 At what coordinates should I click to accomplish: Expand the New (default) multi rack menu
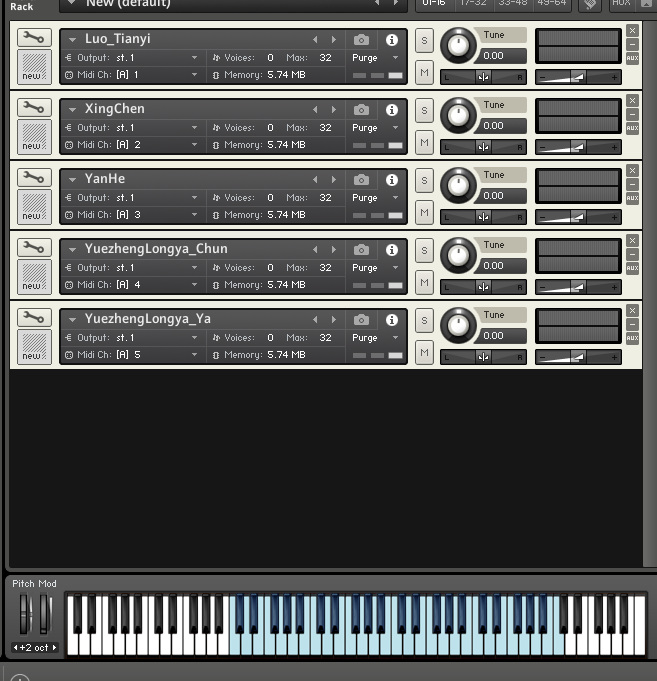pos(72,3)
